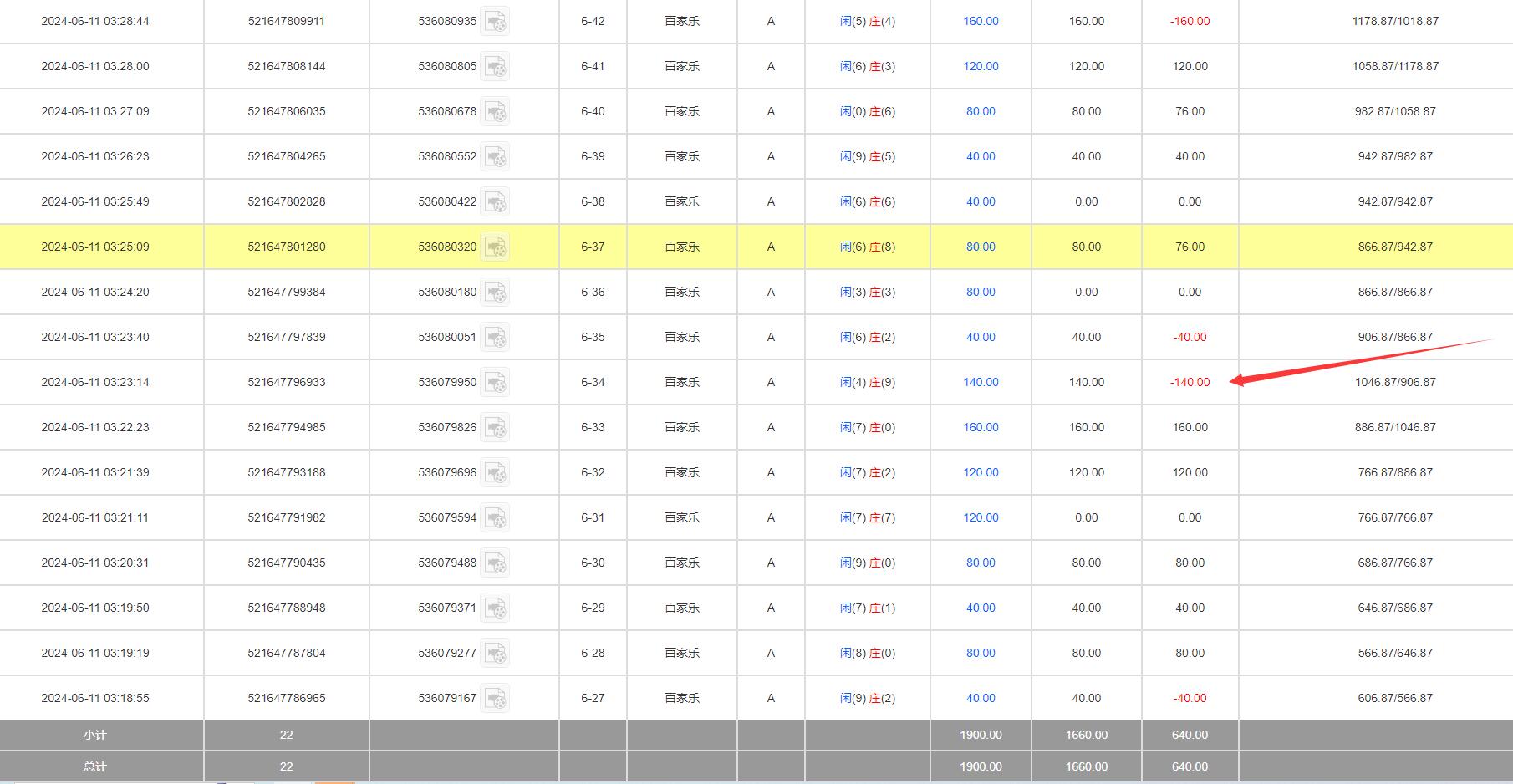
Task: Click replay icon beside round 536080805
Action: tap(495, 67)
